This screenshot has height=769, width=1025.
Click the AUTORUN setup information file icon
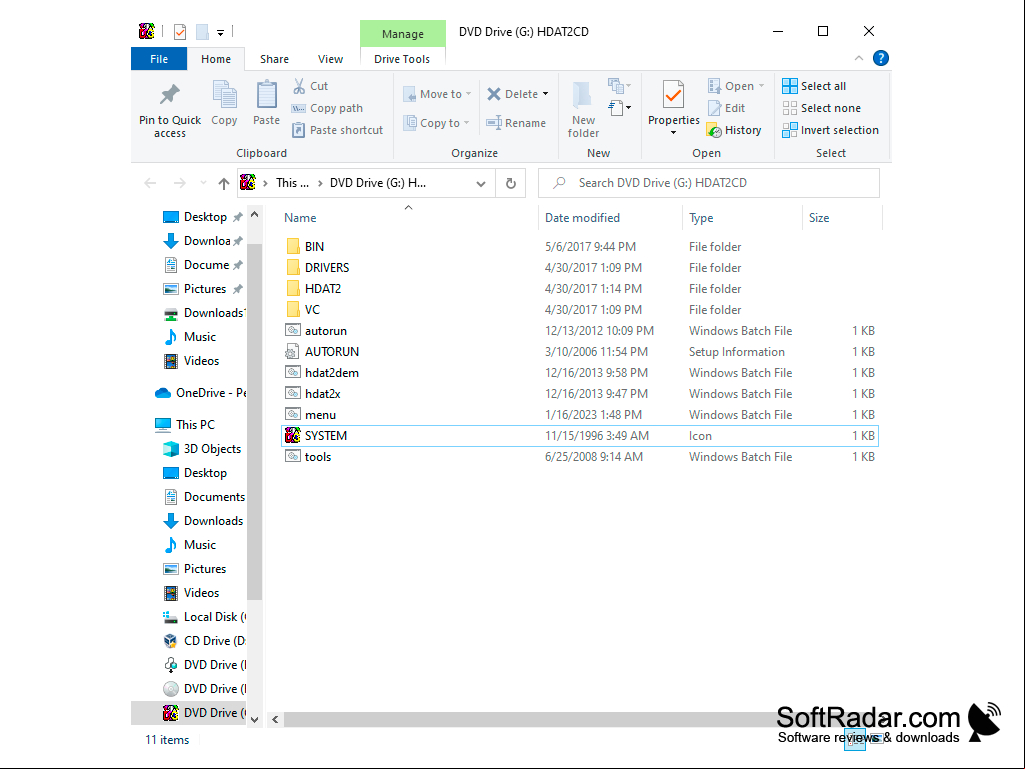(x=293, y=352)
